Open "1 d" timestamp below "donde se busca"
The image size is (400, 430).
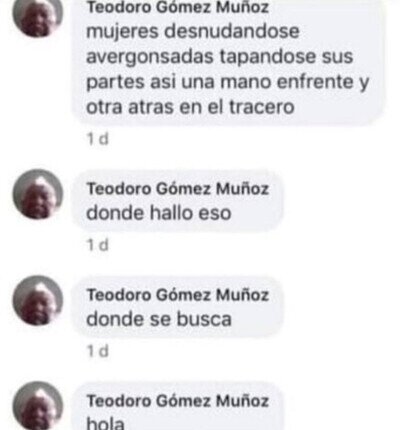pyautogui.click(x=98, y=351)
